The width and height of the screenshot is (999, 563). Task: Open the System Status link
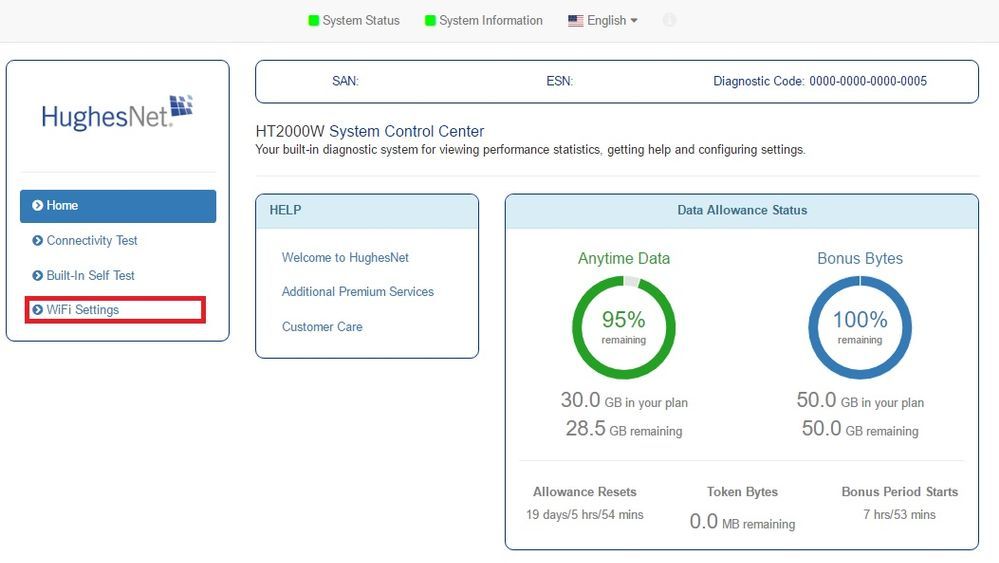tap(361, 20)
